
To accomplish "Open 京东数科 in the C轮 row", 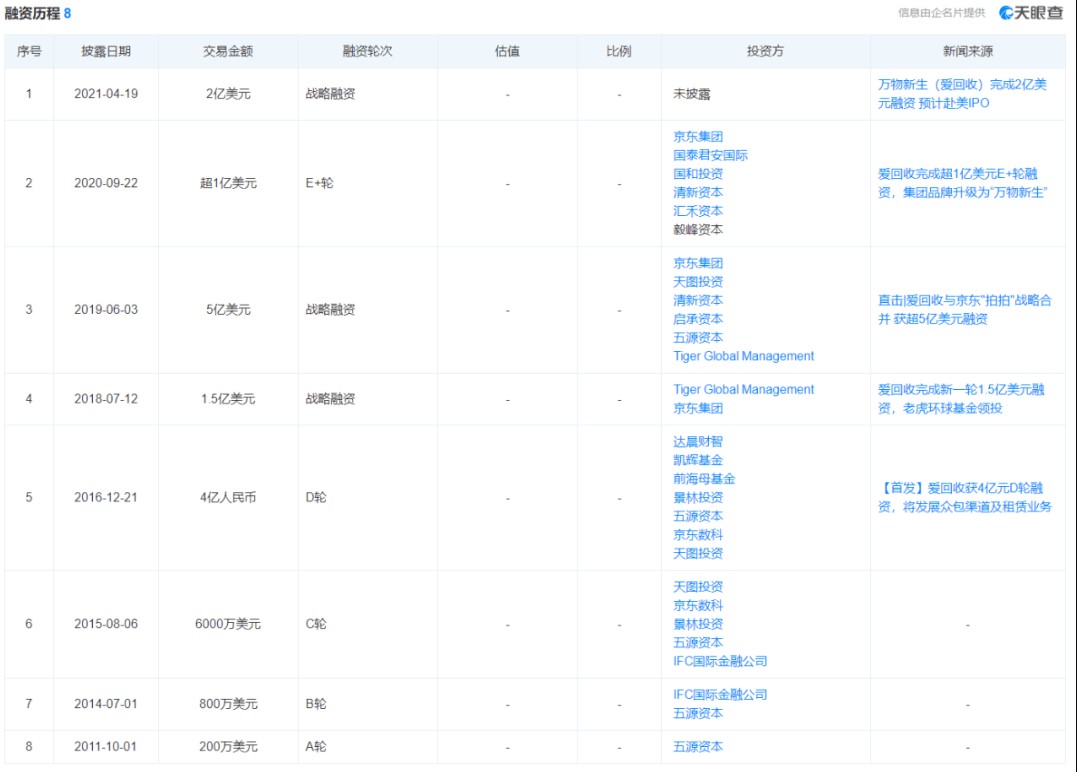I will (698, 605).
